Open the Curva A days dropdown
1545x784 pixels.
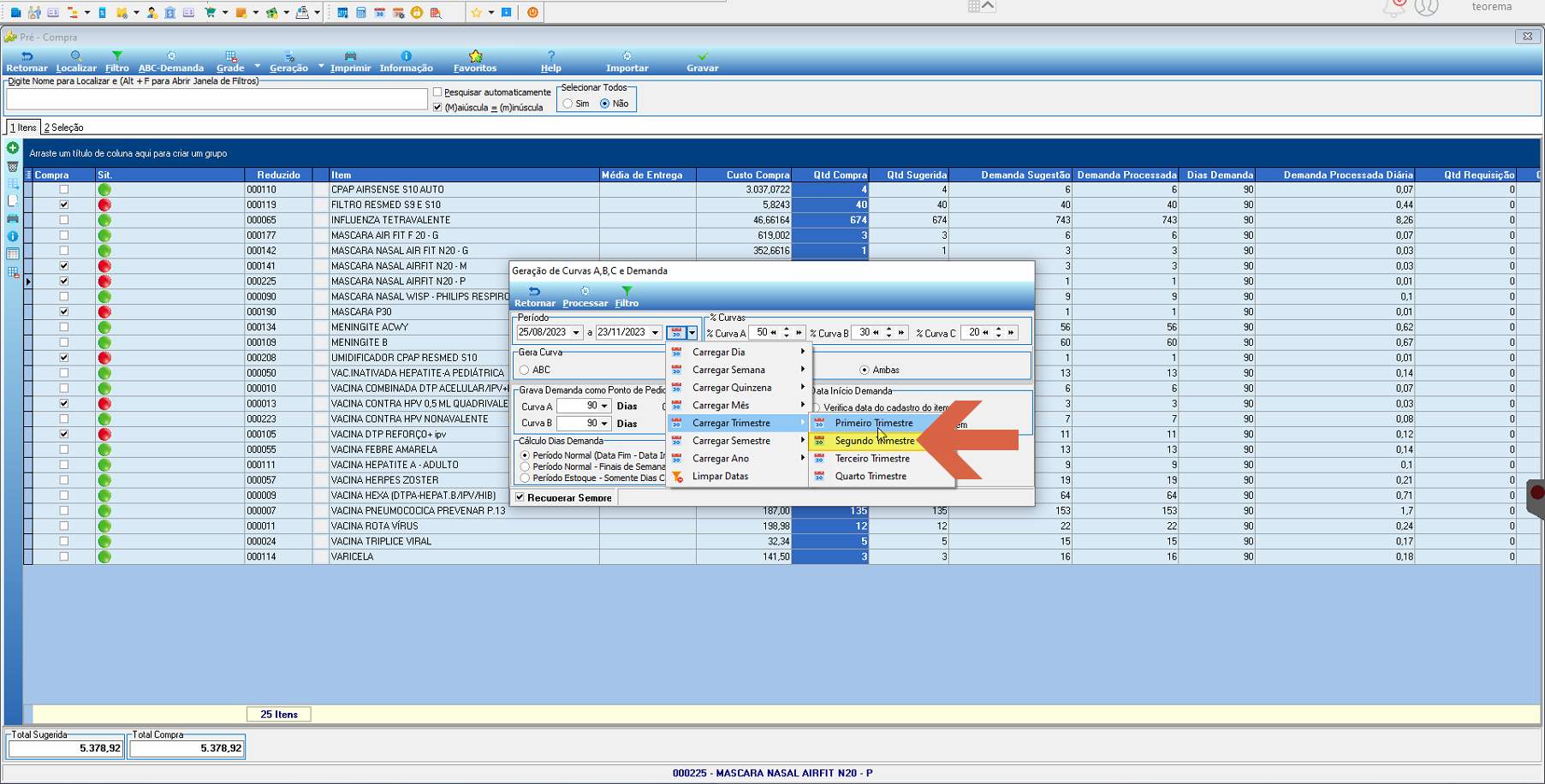click(x=603, y=407)
